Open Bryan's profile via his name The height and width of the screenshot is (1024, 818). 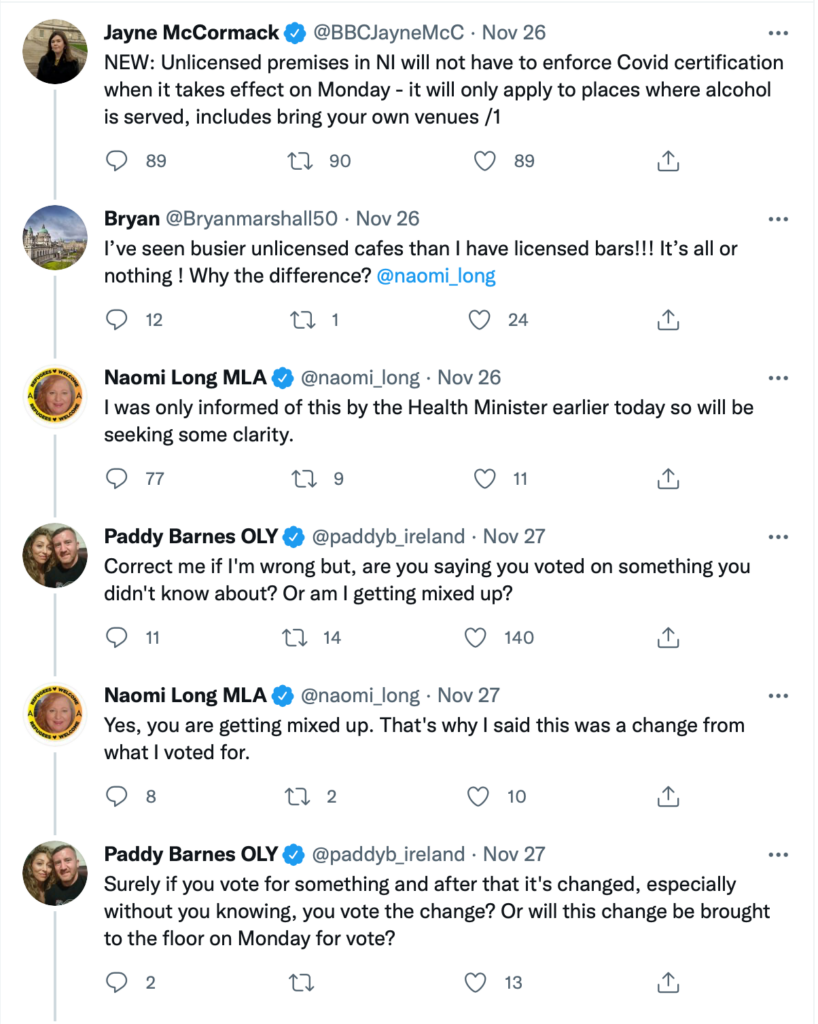tap(132, 219)
